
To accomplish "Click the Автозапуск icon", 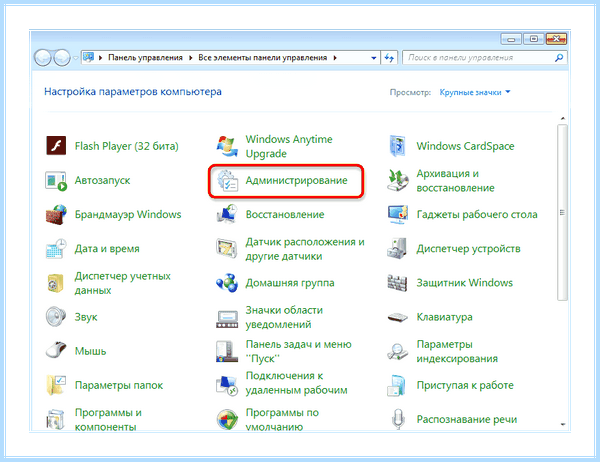I will click(x=56, y=180).
